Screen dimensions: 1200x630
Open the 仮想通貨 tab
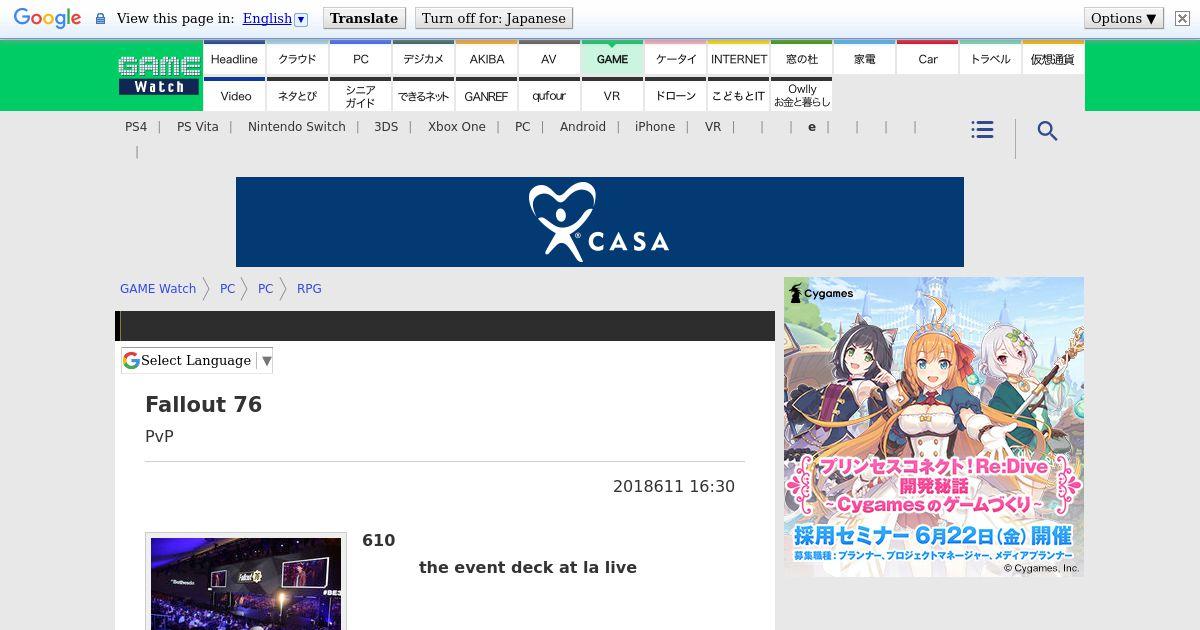coord(1053,58)
